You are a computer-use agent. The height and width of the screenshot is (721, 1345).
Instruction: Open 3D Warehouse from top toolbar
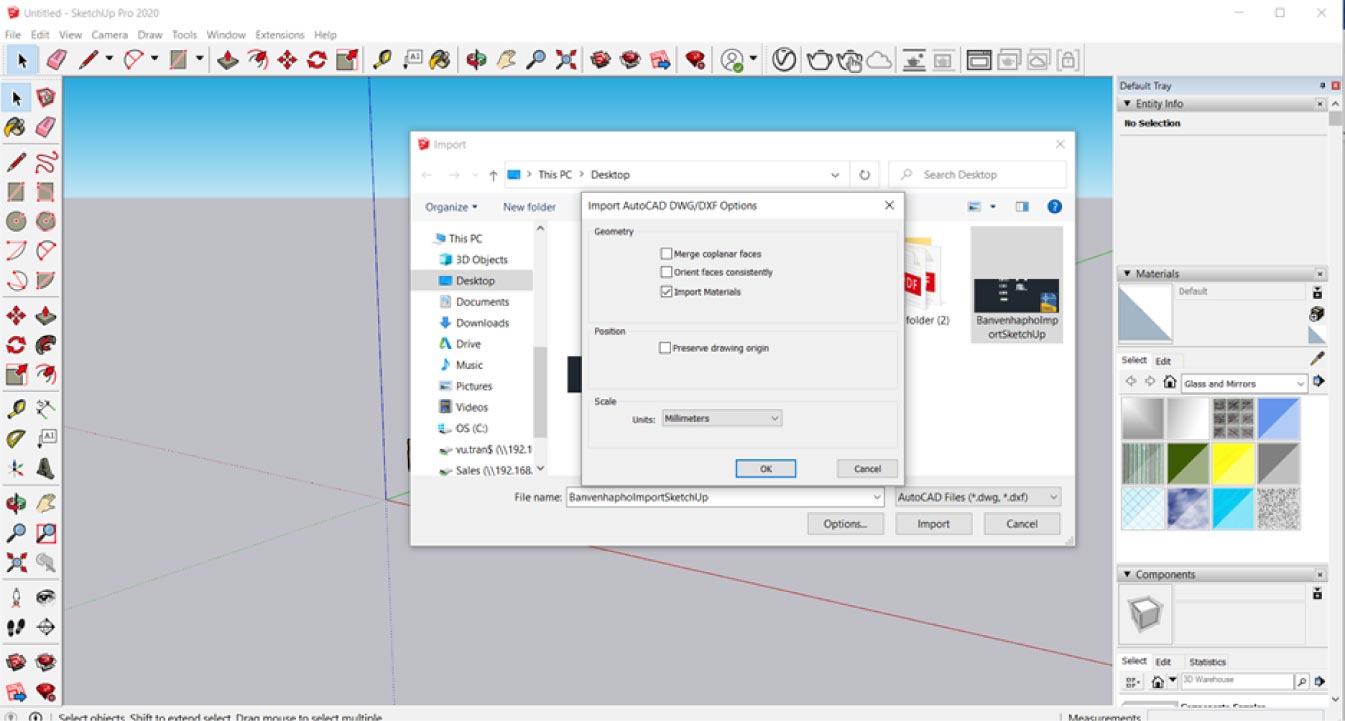click(x=600, y=60)
